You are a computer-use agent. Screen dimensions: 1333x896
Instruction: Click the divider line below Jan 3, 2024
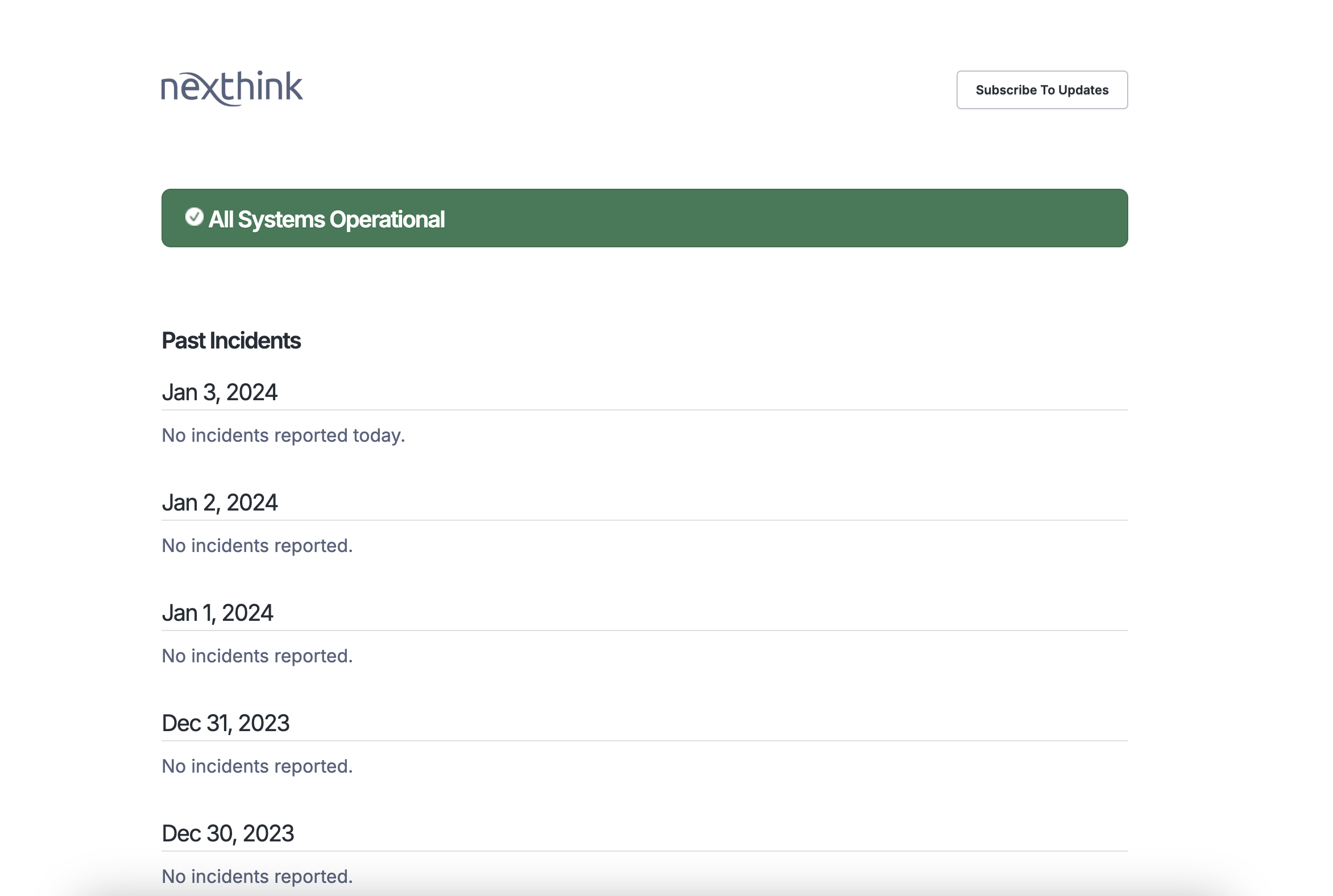pos(644,410)
